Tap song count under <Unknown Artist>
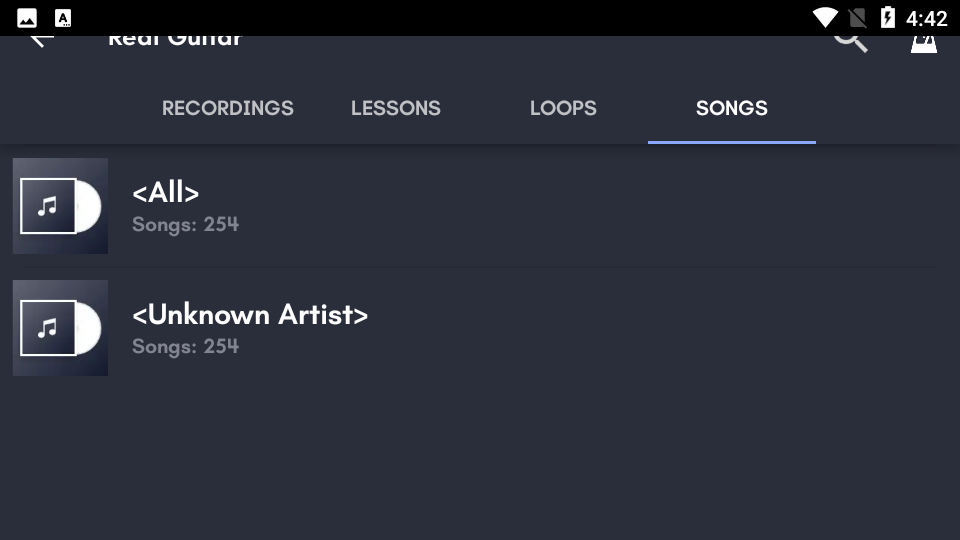The width and height of the screenshot is (960, 540). (x=185, y=347)
